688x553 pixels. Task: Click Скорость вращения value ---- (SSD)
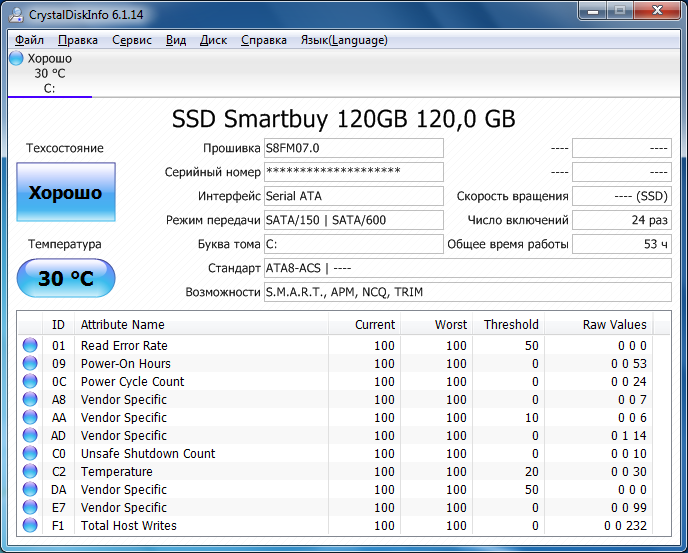coord(622,196)
